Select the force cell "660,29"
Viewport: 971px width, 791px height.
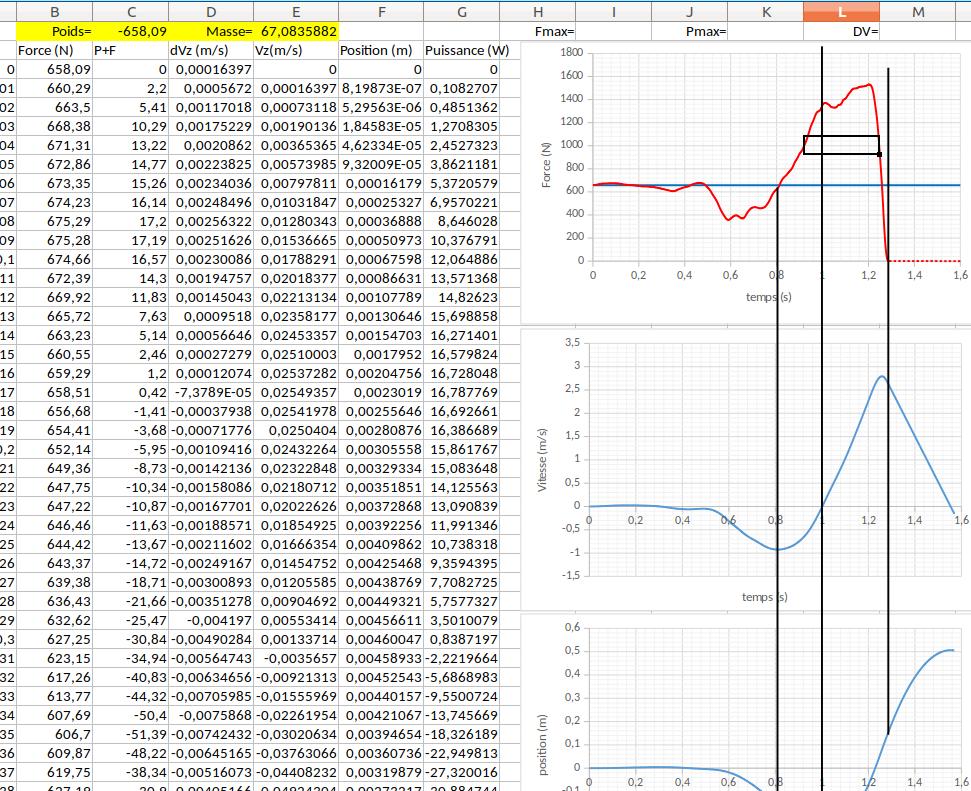click(x=54, y=89)
